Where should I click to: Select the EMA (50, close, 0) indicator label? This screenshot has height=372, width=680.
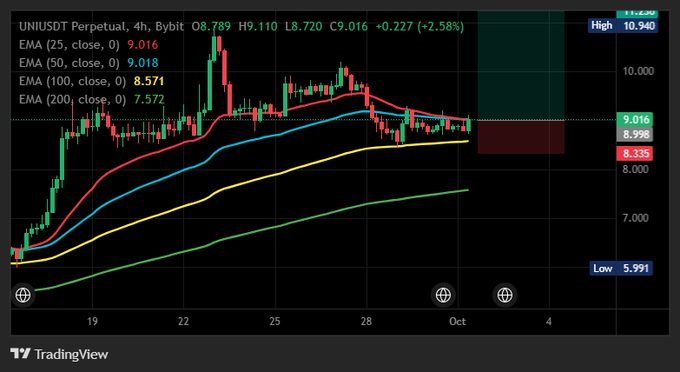(69, 63)
